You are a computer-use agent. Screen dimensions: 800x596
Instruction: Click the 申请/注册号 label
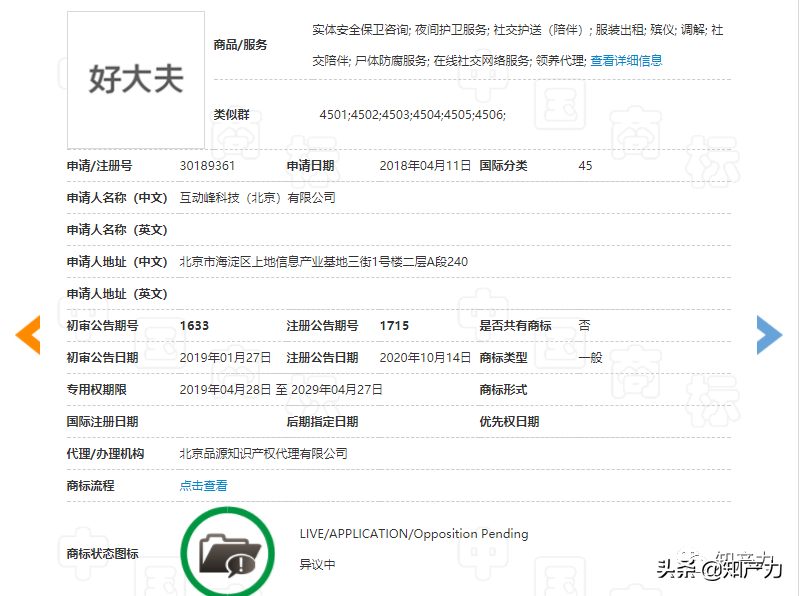[x=99, y=166]
